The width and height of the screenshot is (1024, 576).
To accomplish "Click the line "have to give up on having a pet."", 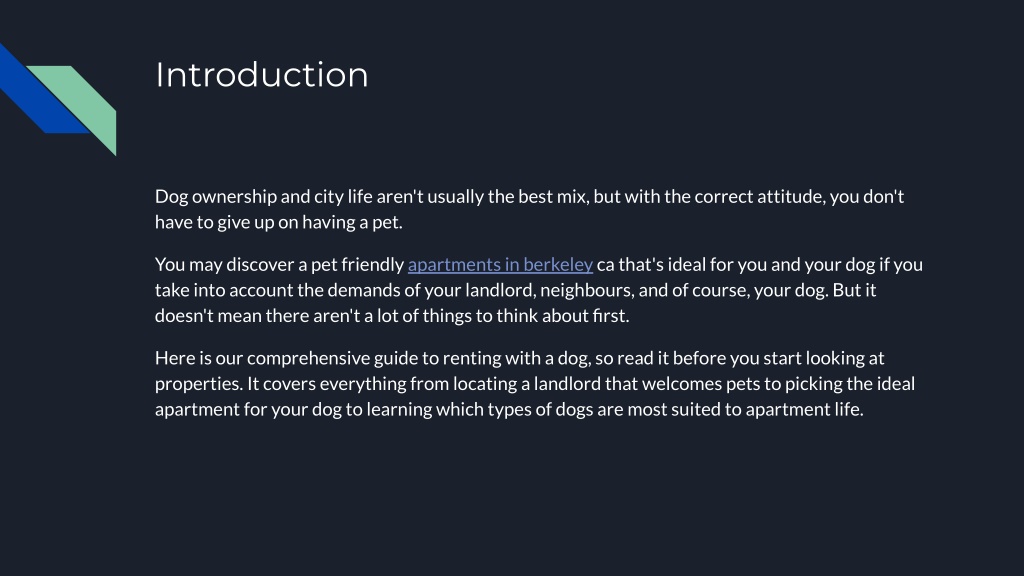I will (x=279, y=222).
